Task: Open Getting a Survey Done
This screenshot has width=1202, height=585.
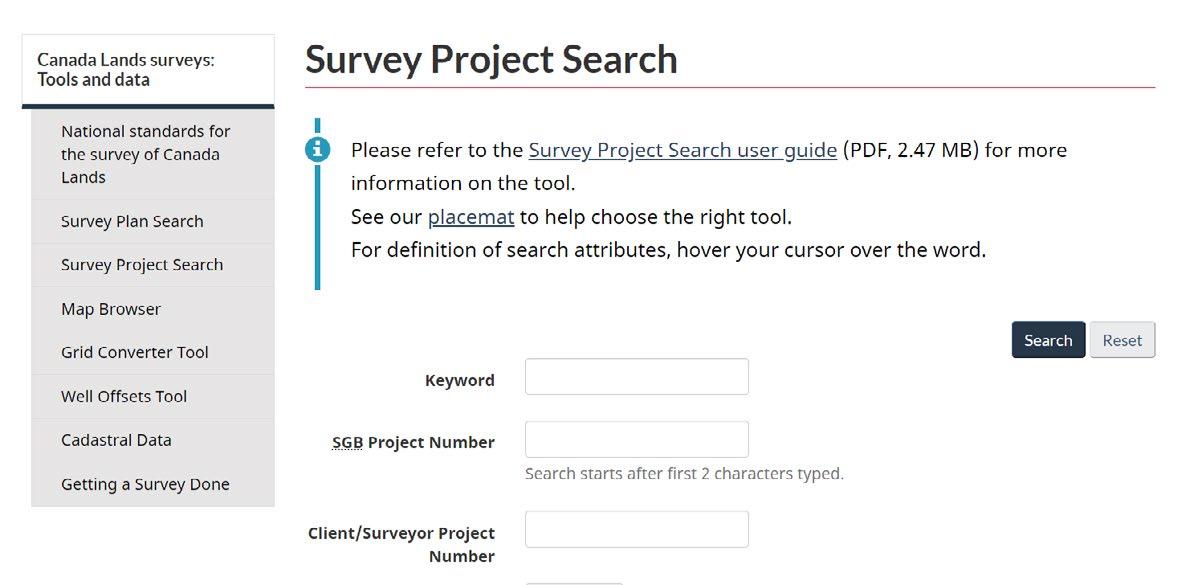Action: (145, 484)
